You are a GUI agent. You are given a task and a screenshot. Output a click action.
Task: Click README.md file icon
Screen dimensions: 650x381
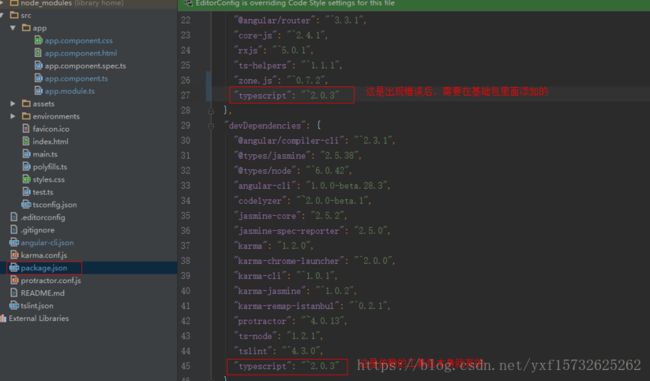14,293
